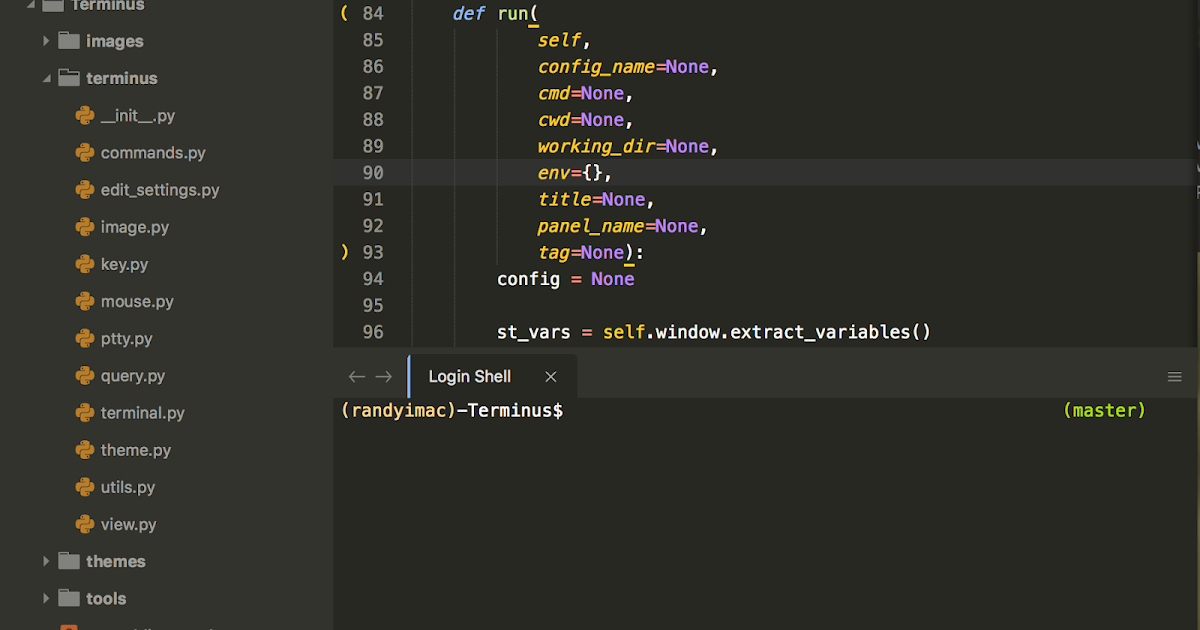The height and width of the screenshot is (630, 1200).
Task: Open commands.py in the sidebar
Action: click(x=153, y=153)
